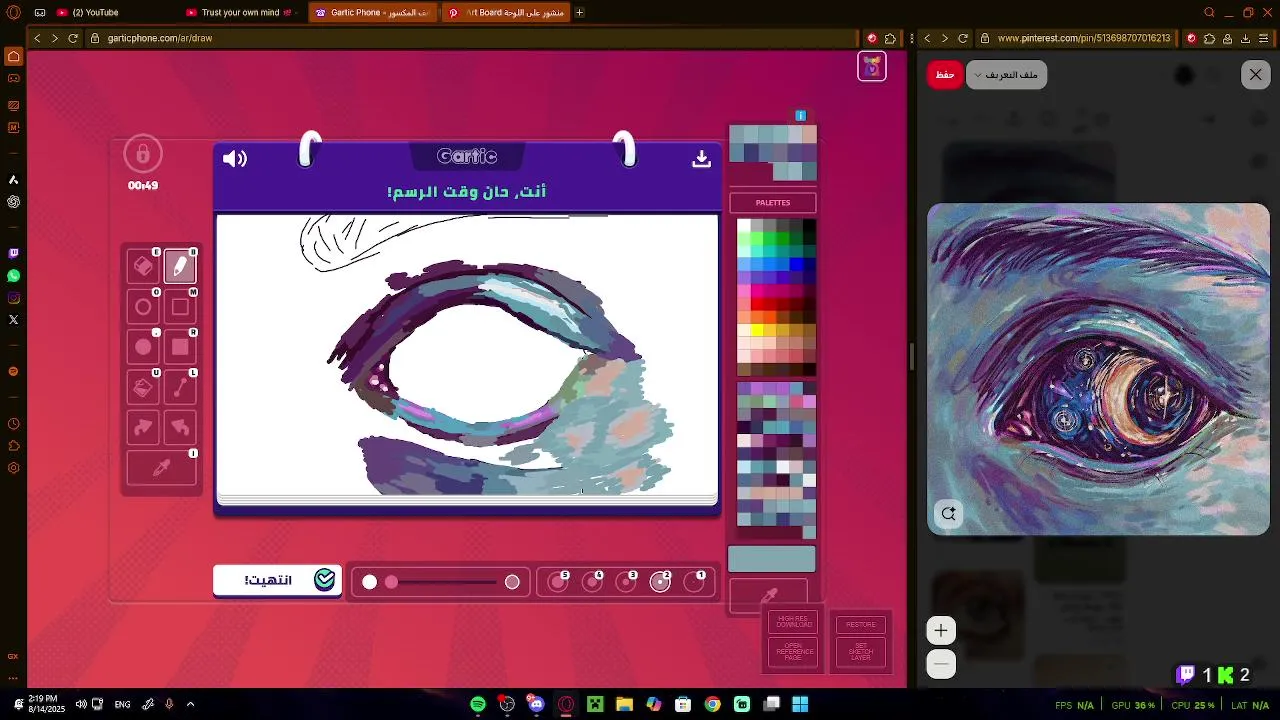Open a new browser tab
Screen dimensions: 1280x720
point(580,12)
